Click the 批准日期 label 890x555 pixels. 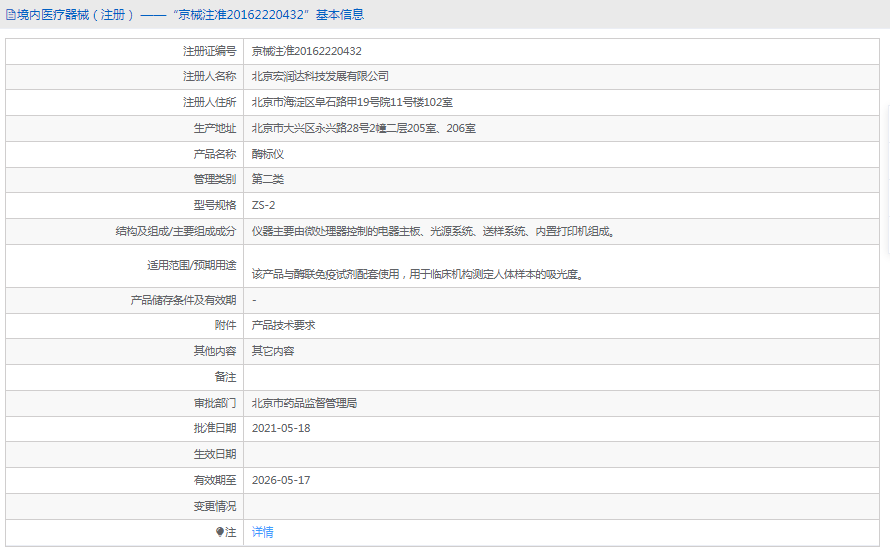click(215, 428)
